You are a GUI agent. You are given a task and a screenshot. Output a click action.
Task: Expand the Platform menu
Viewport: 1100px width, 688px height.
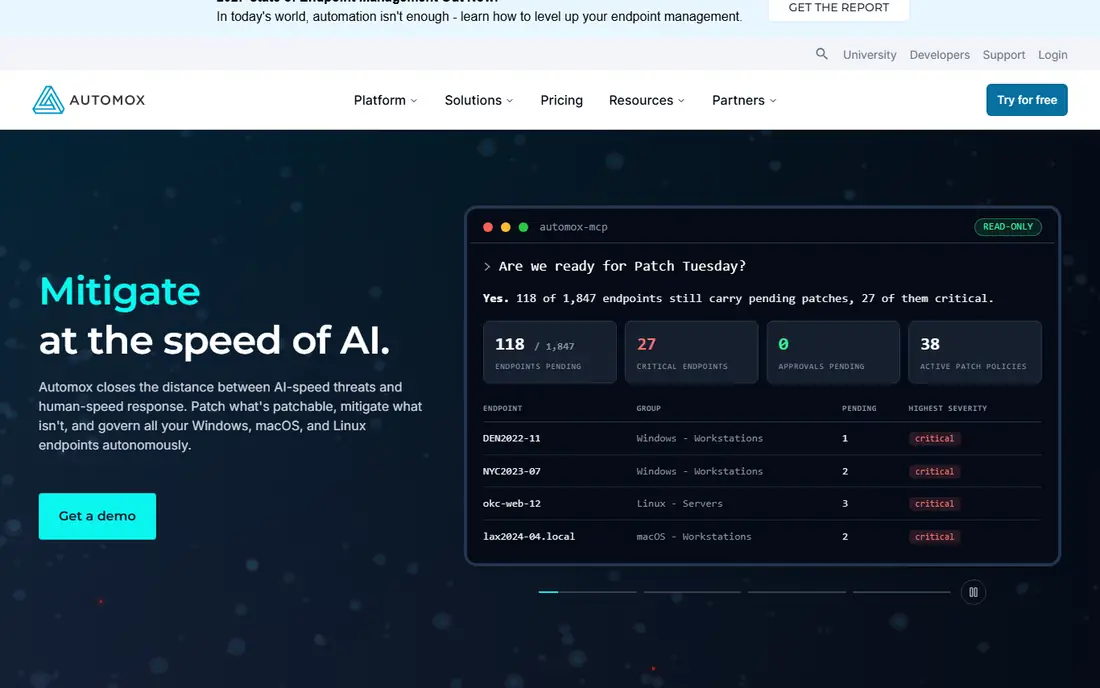pyautogui.click(x=385, y=100)
